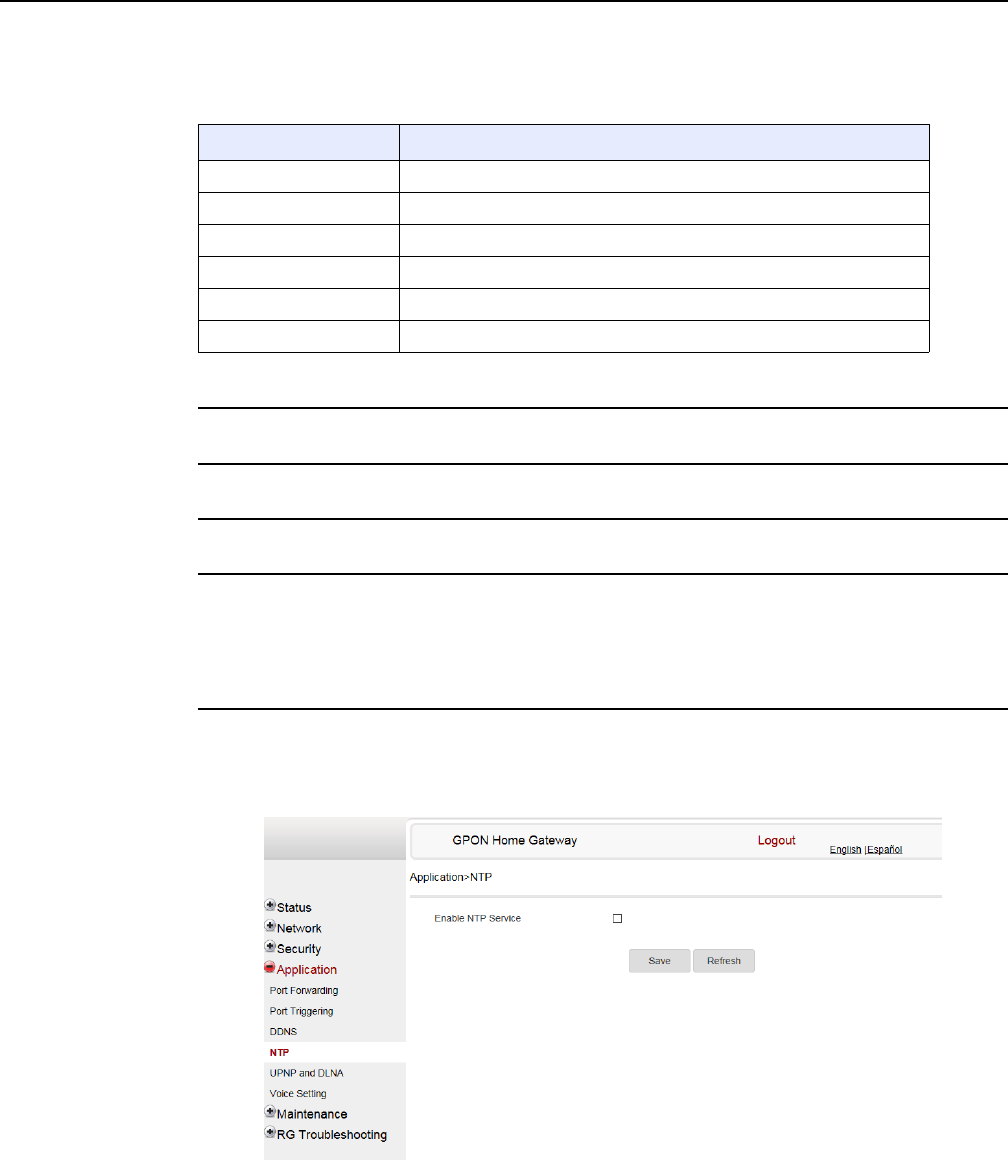The height and width of the screenshot is (1160, 1008).
Task: Switch language to English
Action: point(845,850)
